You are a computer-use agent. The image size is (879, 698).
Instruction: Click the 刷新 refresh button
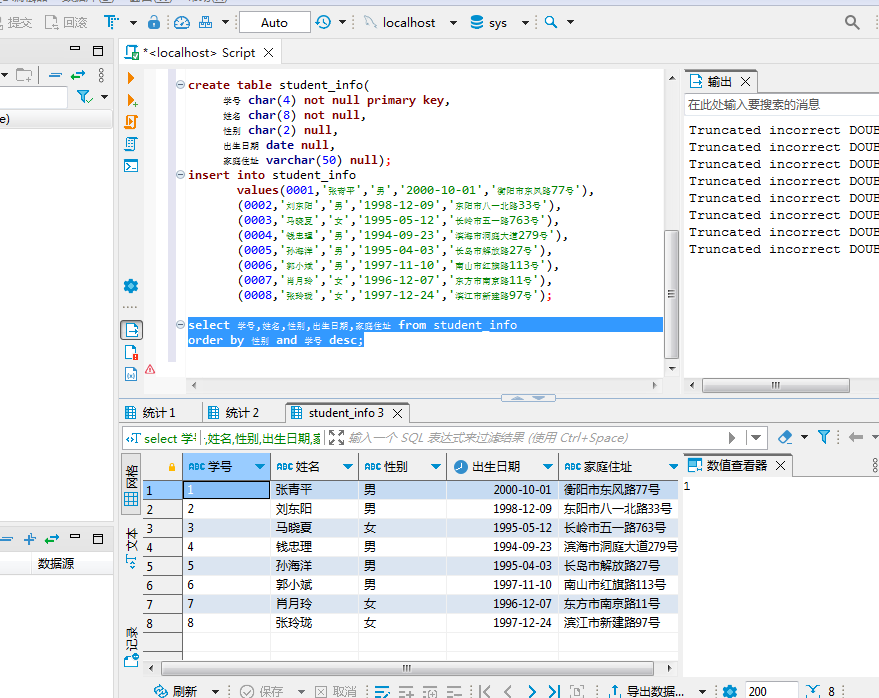coord(176,691)
